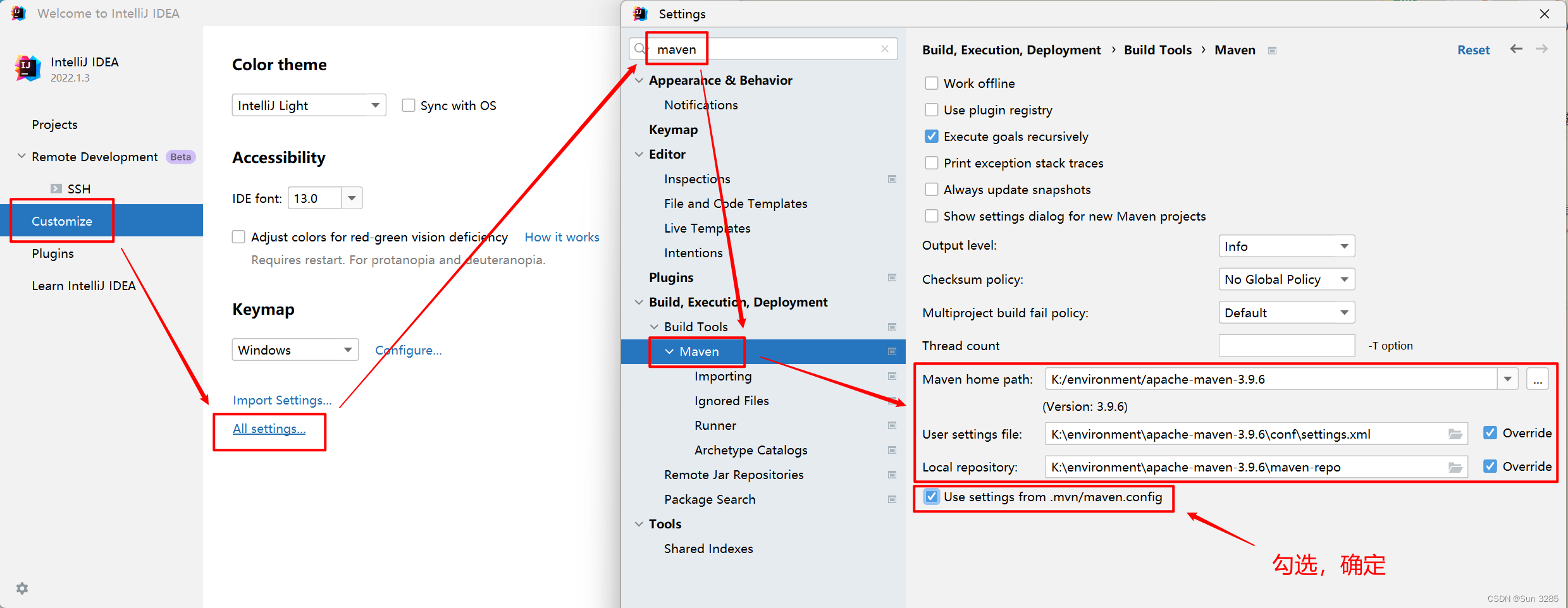
Task: Click the gear options icon in Welcome window
Action: click(x=22, y=588)
